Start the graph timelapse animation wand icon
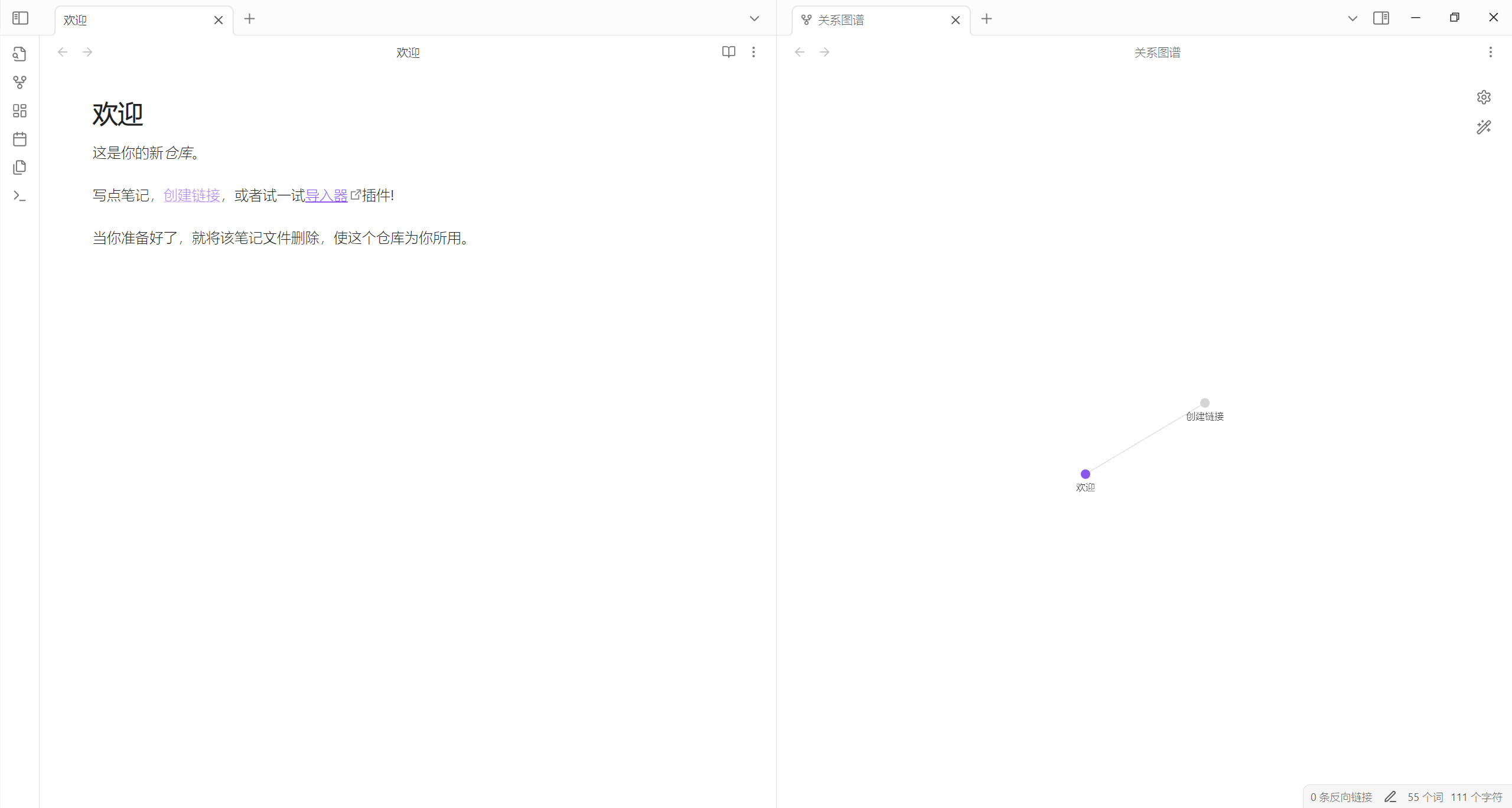This screenshot has width=1512, height=808. click(x=1484, y=128)
